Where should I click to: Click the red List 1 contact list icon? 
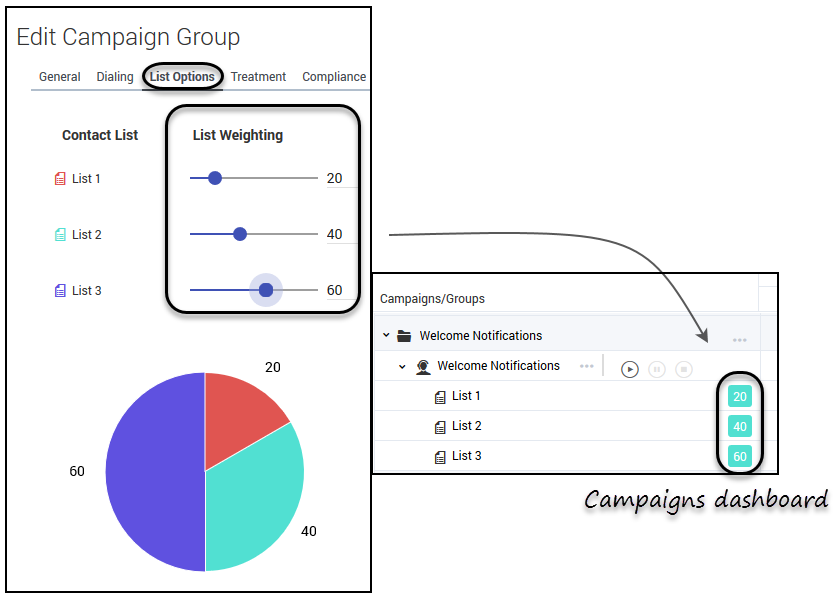60,179
